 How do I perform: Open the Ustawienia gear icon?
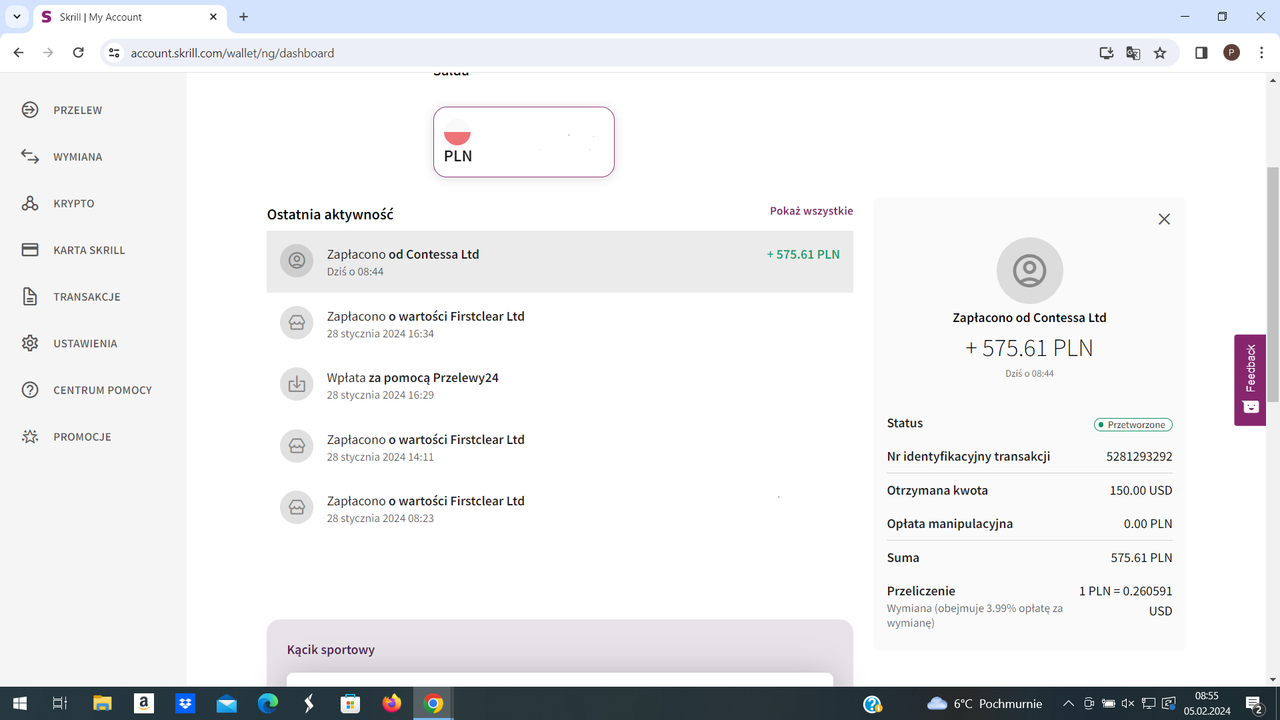pyautogui.click(x=30, y=343)
